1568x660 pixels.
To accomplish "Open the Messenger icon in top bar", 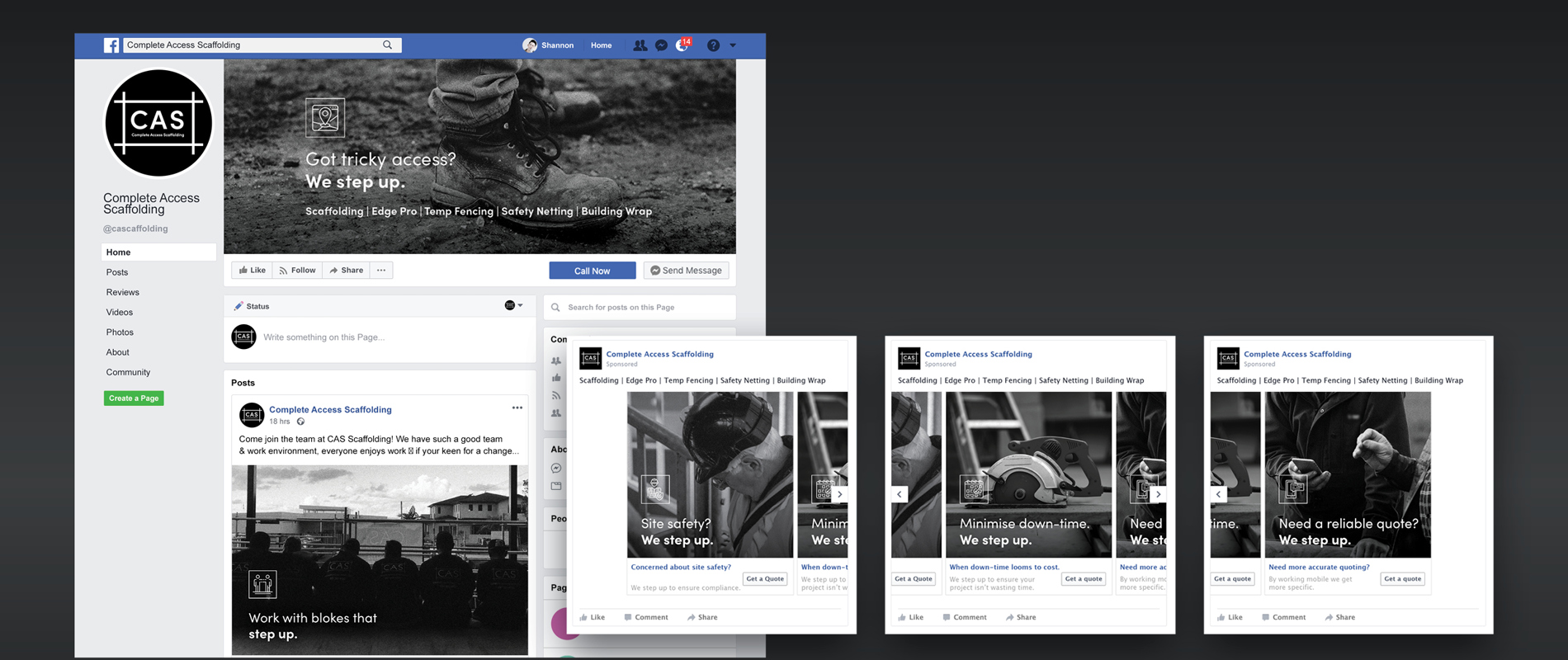I will [x=661, y=45].
